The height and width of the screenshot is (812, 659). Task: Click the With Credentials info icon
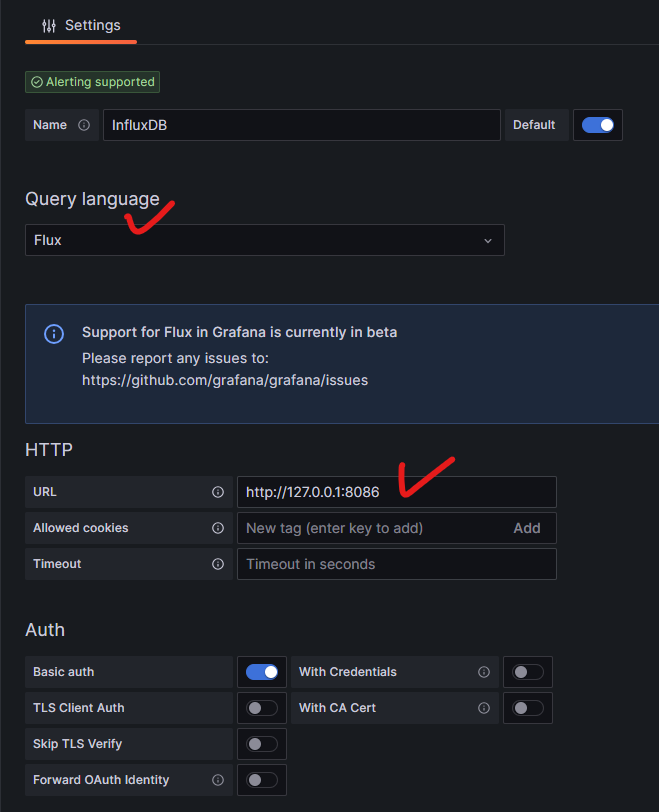click(x=484, y=672)
